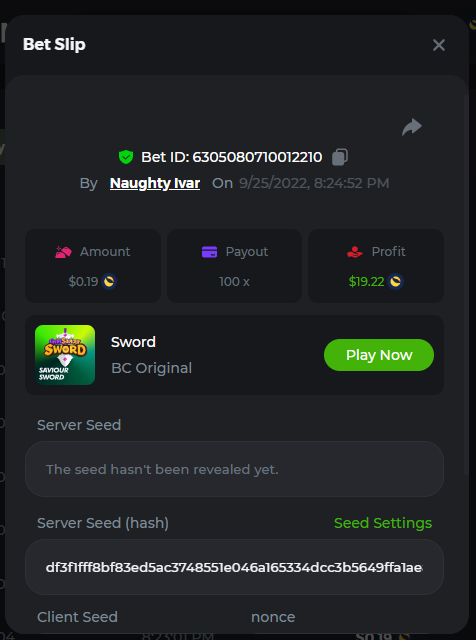Click the red Profit hand icon
The width and height of the screenshot is (476, 640).
tap(355, 252)
